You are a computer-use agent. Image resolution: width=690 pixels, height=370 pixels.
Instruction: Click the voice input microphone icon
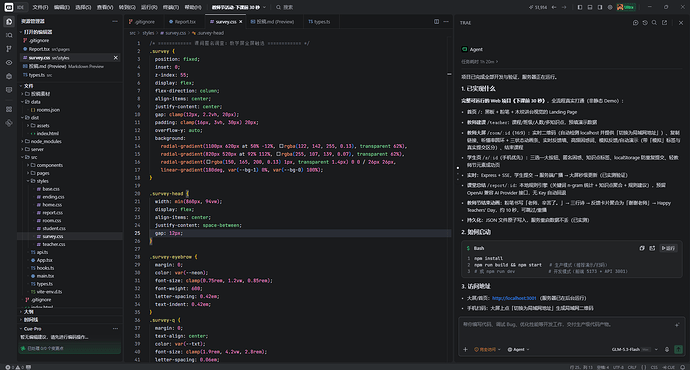[x=667, y=349]
